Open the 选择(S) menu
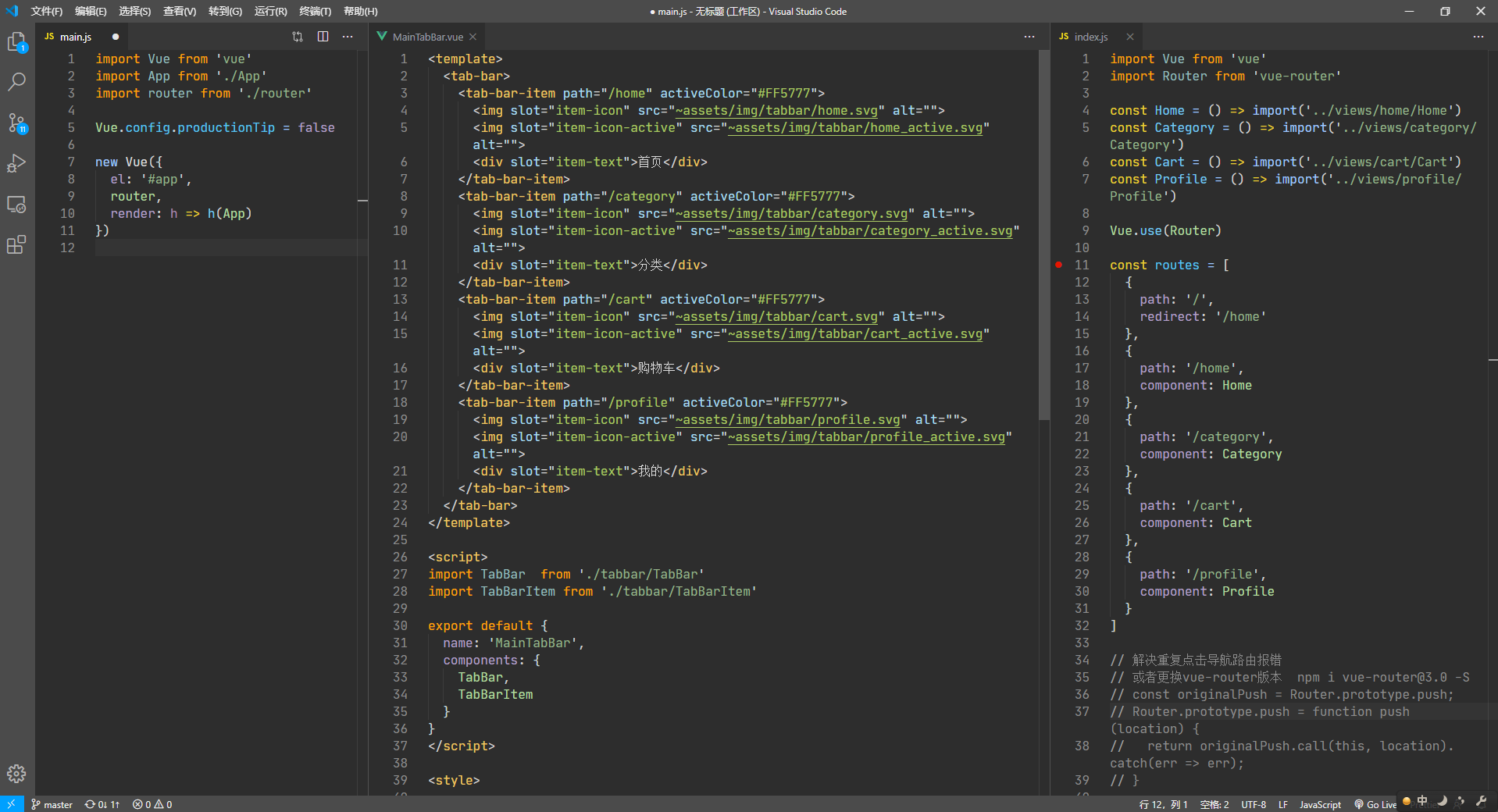Viewport: 1498px width, 812px height. pos(135,11)
